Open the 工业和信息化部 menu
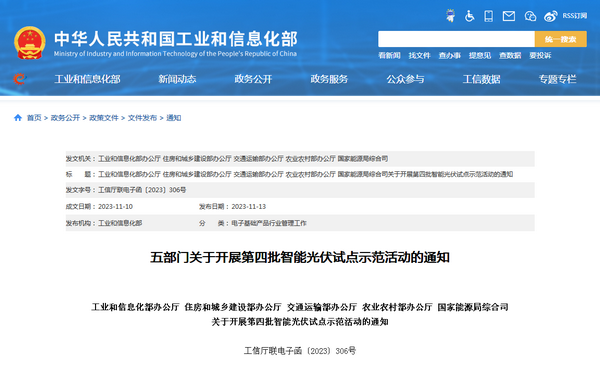Viewport: 600px width, 376px height. click(x=87, y=79)
